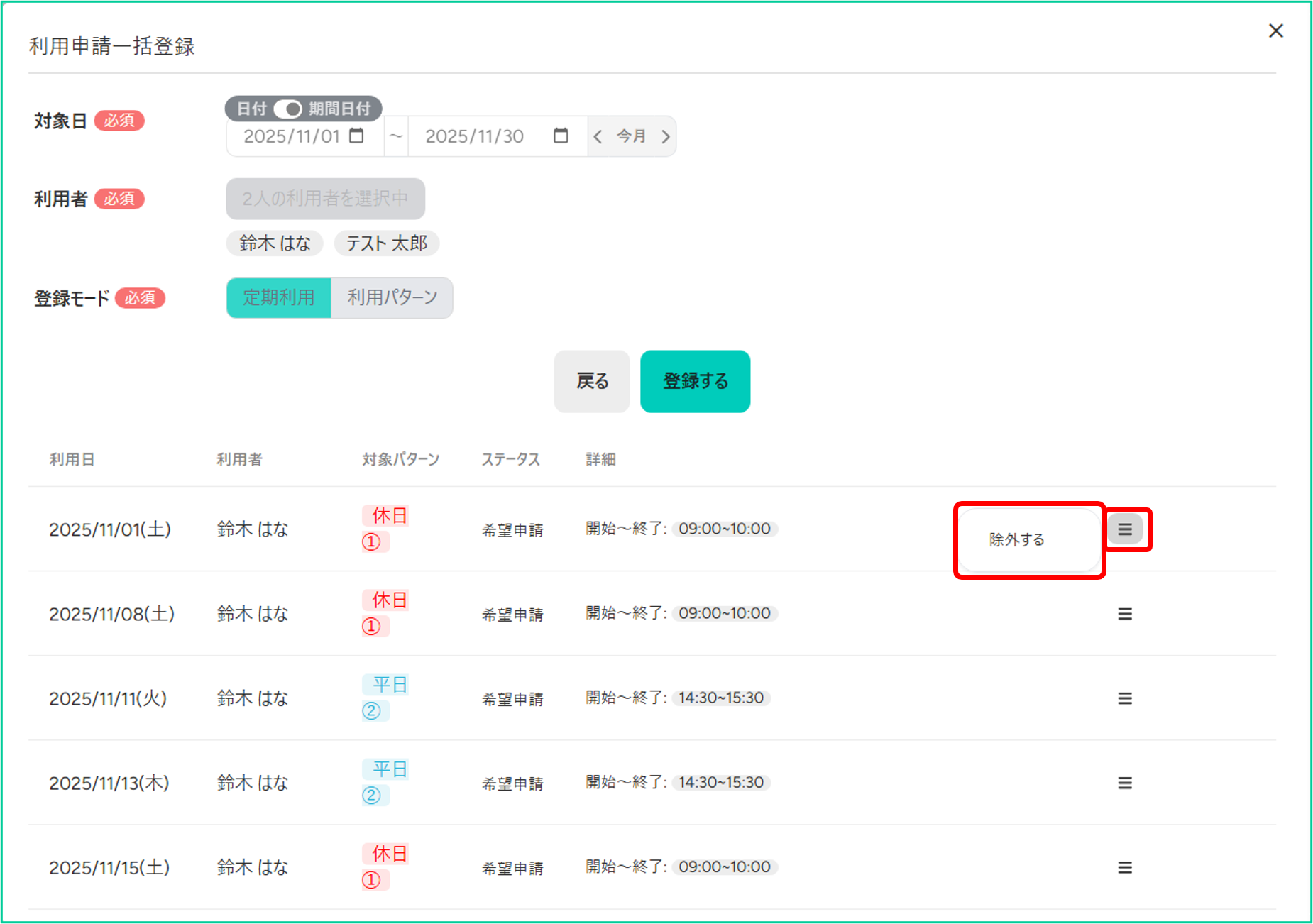Open hamburger menu for 2025/11/11 row

coord(1125,698)
